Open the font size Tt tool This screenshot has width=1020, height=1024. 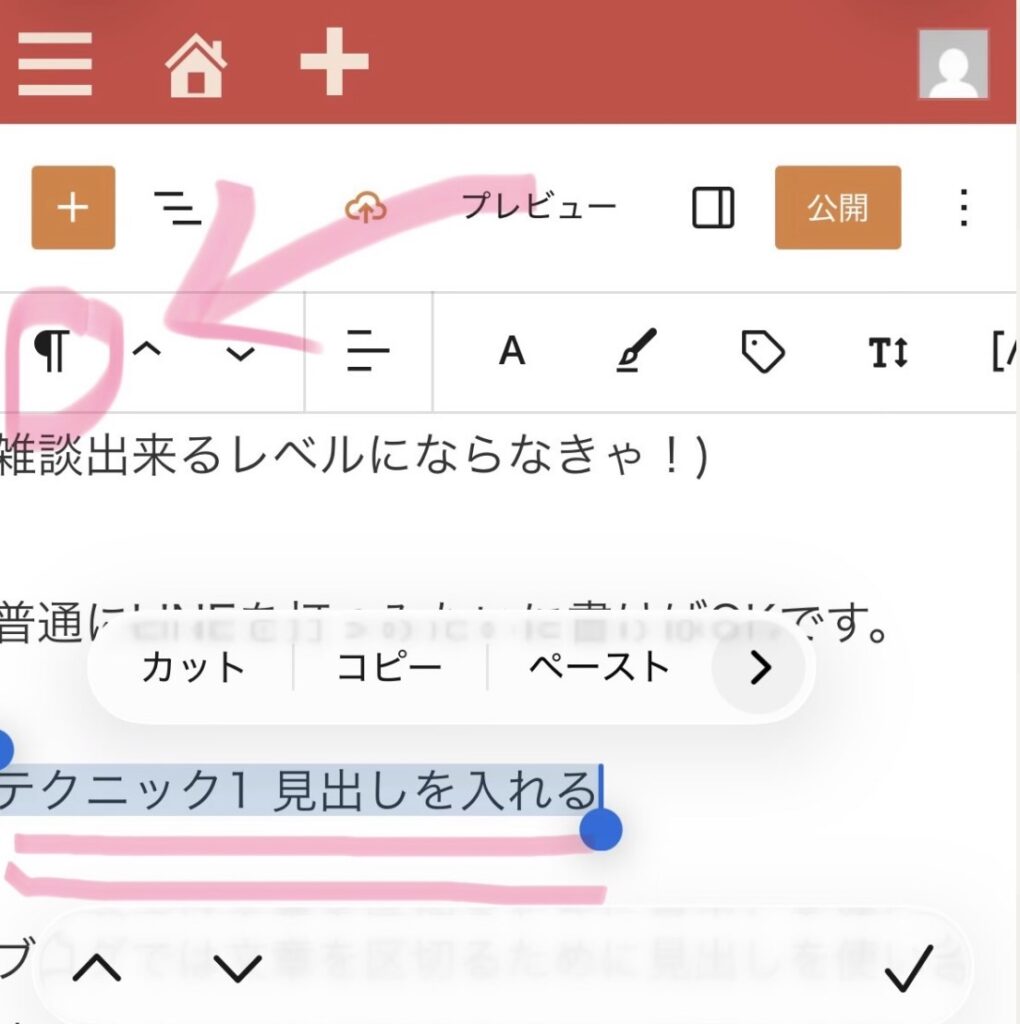888,353
